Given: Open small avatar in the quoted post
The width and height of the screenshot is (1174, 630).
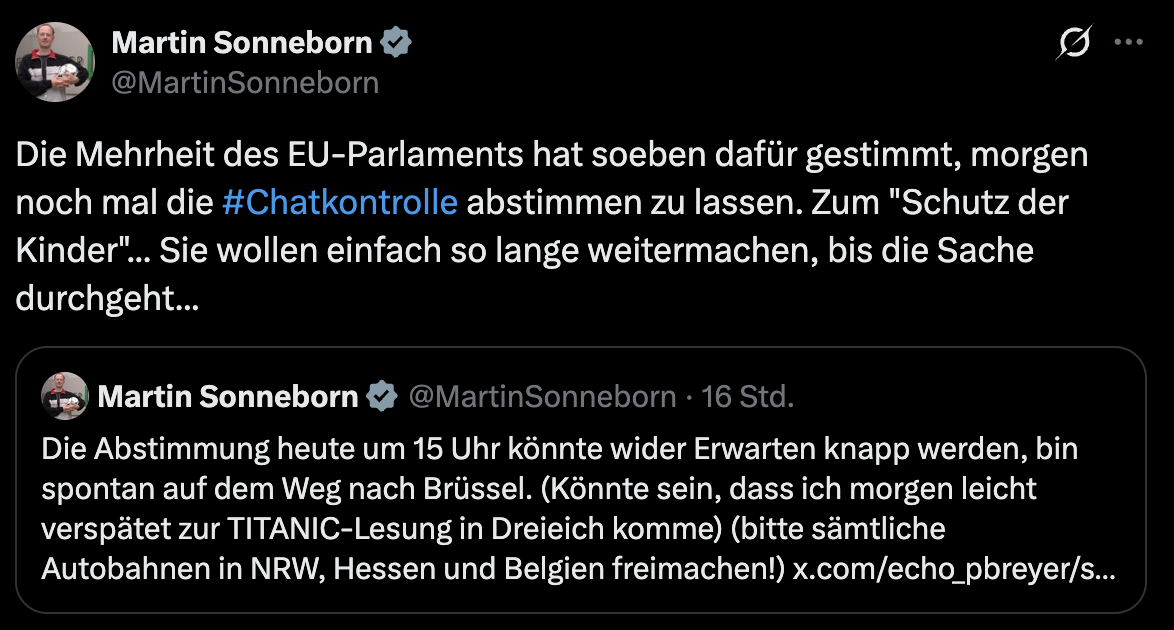Looking at the screenshot, I should click(64, 397).
